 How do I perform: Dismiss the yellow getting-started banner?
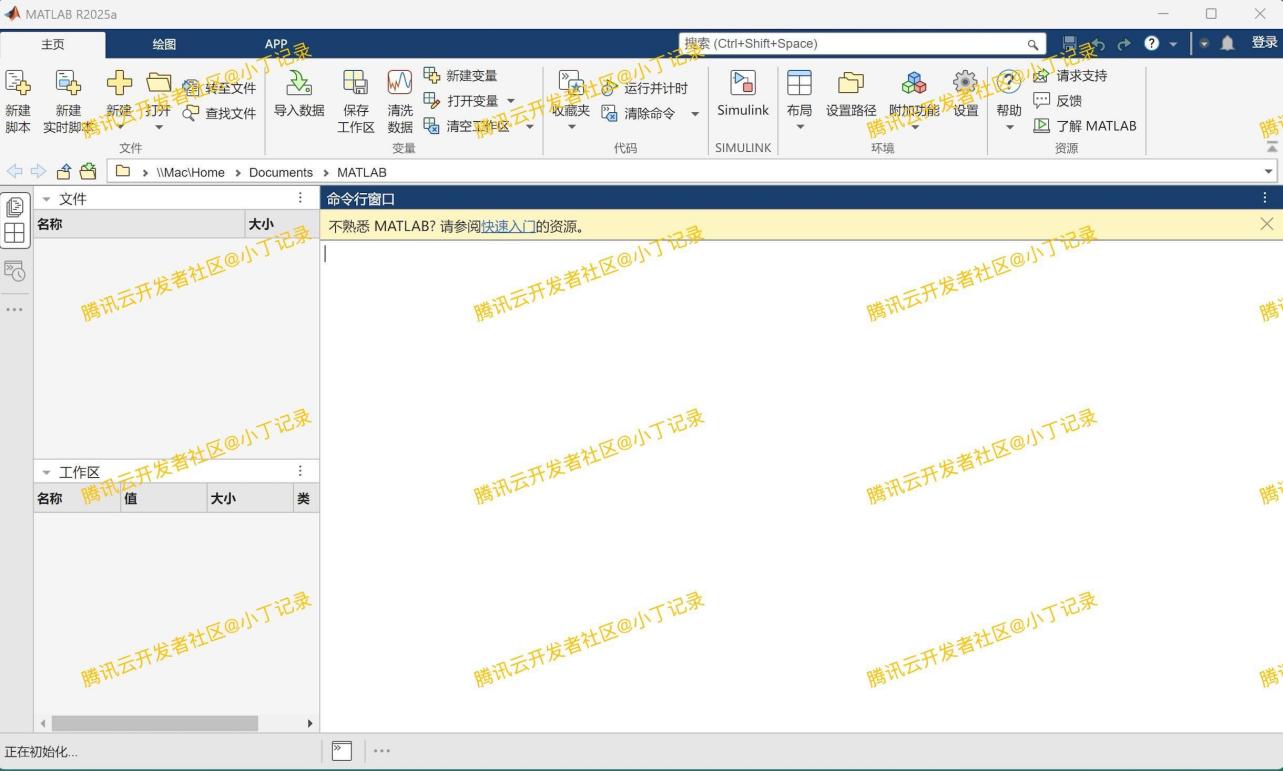(1267, 224)
